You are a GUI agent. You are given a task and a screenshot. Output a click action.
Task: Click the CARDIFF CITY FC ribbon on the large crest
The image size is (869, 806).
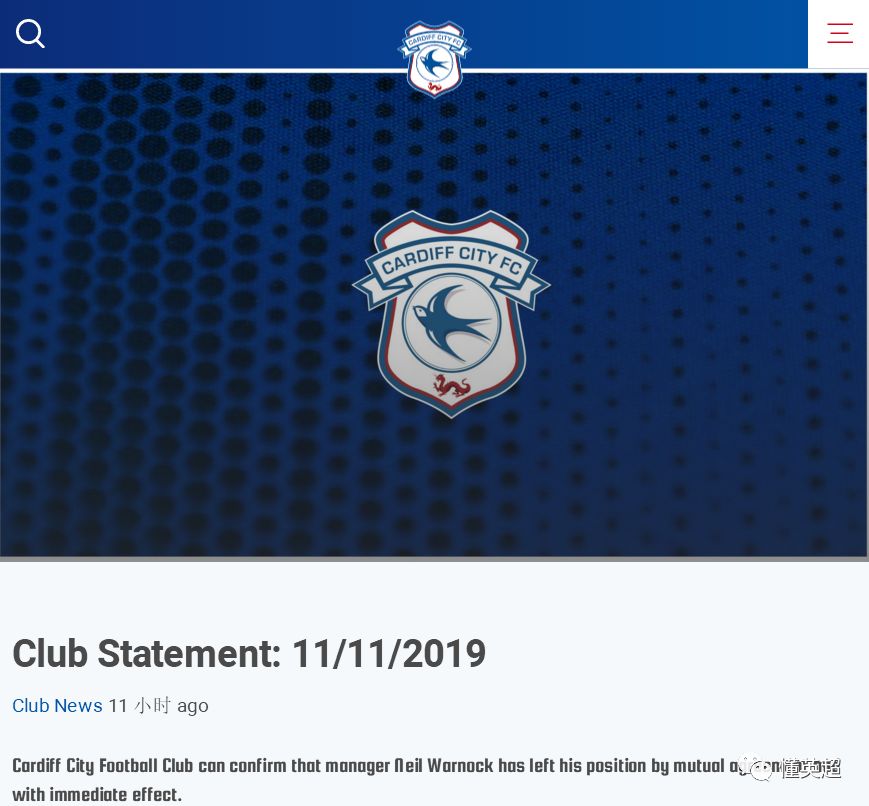pos(451,267)
